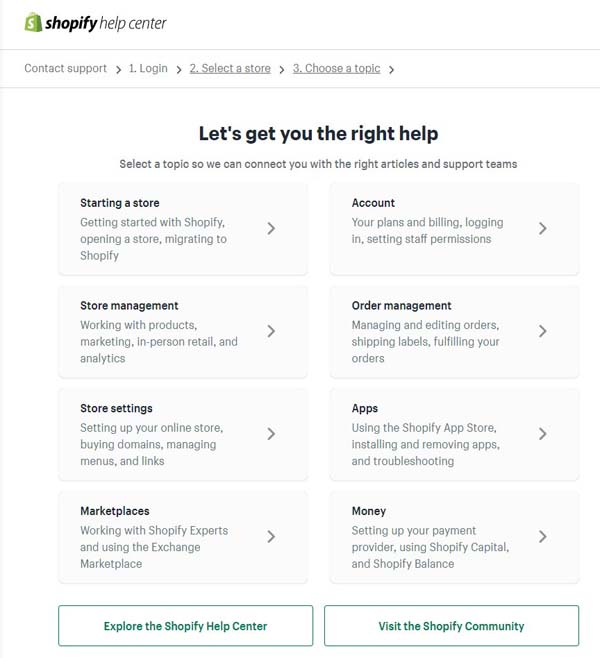
Task: Select the Money topic heading
Action: (369, 511)
